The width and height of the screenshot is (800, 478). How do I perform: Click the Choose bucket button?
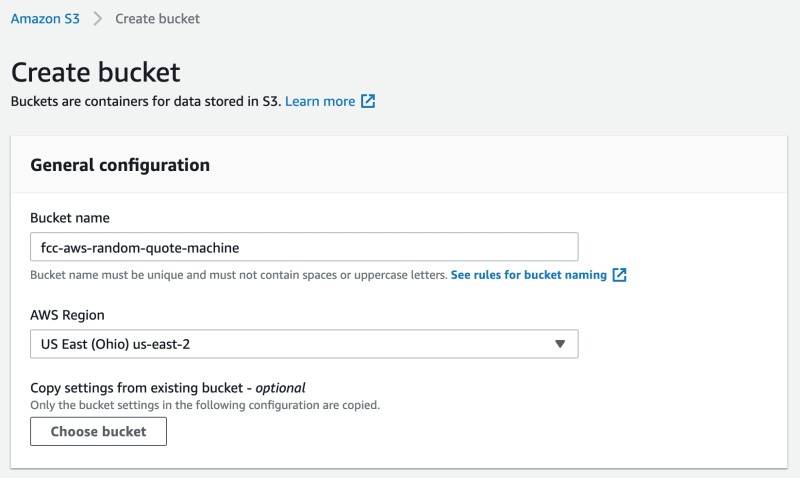tap(98, 432)
